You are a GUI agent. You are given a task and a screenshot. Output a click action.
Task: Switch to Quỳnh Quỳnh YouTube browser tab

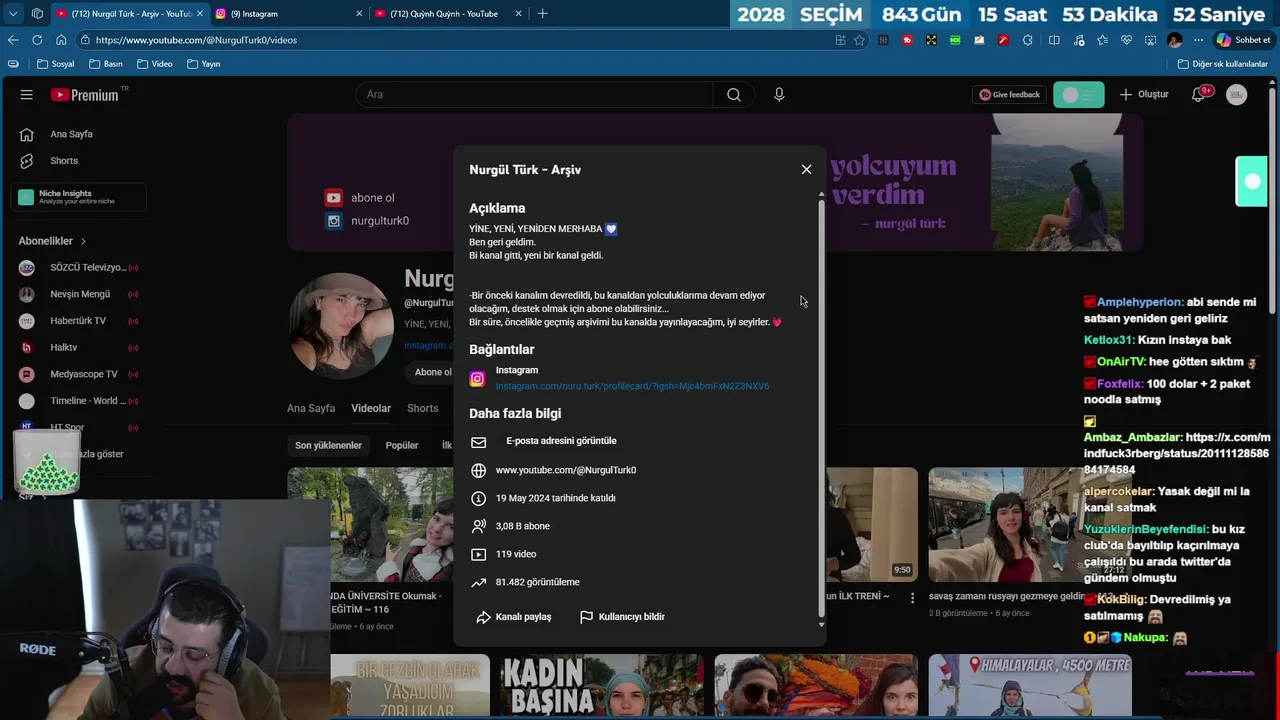[x=448, y=14]
